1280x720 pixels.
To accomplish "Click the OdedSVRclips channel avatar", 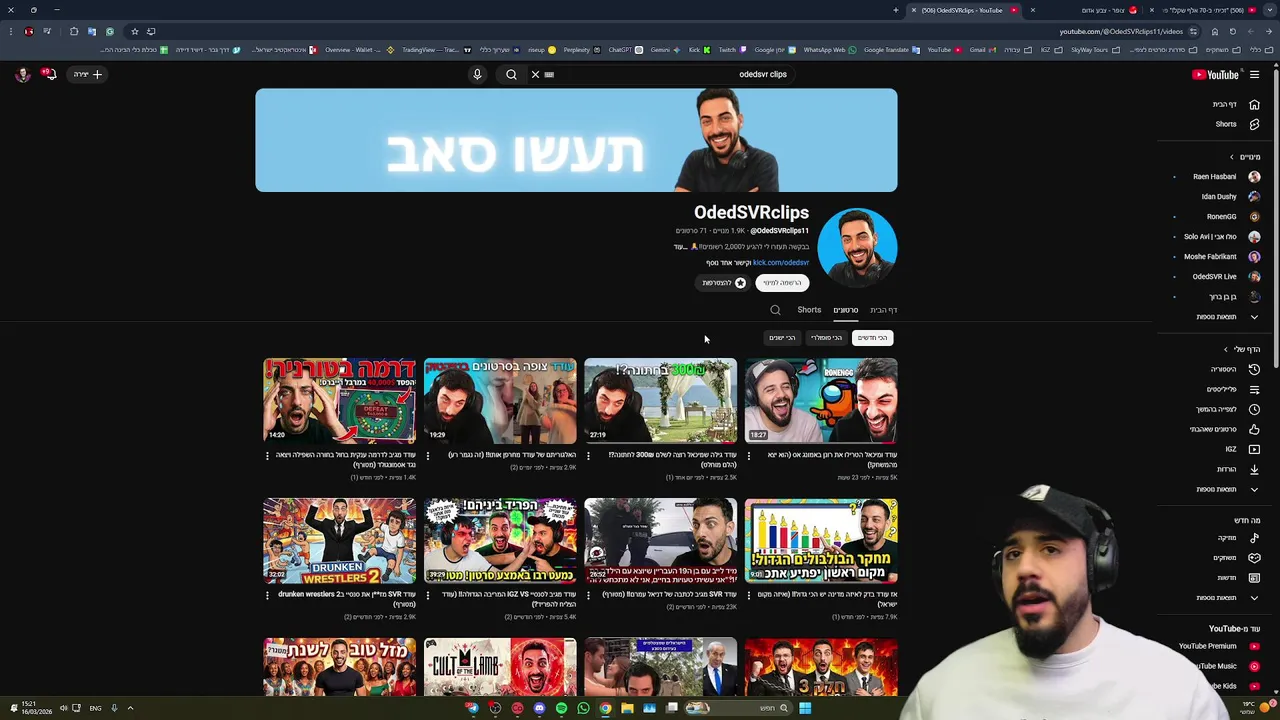I will tap(857, 247).
